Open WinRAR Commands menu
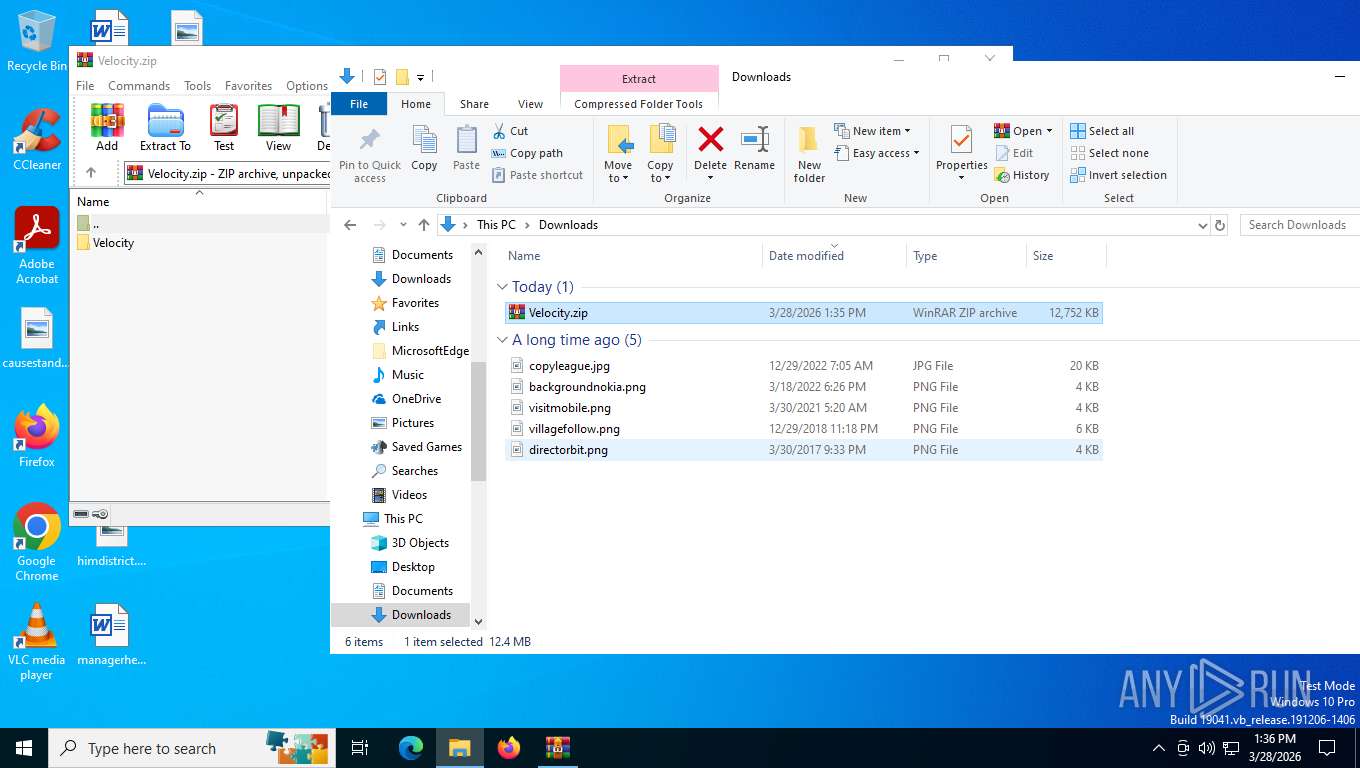The image size is (1360, 768). (139, 86)
